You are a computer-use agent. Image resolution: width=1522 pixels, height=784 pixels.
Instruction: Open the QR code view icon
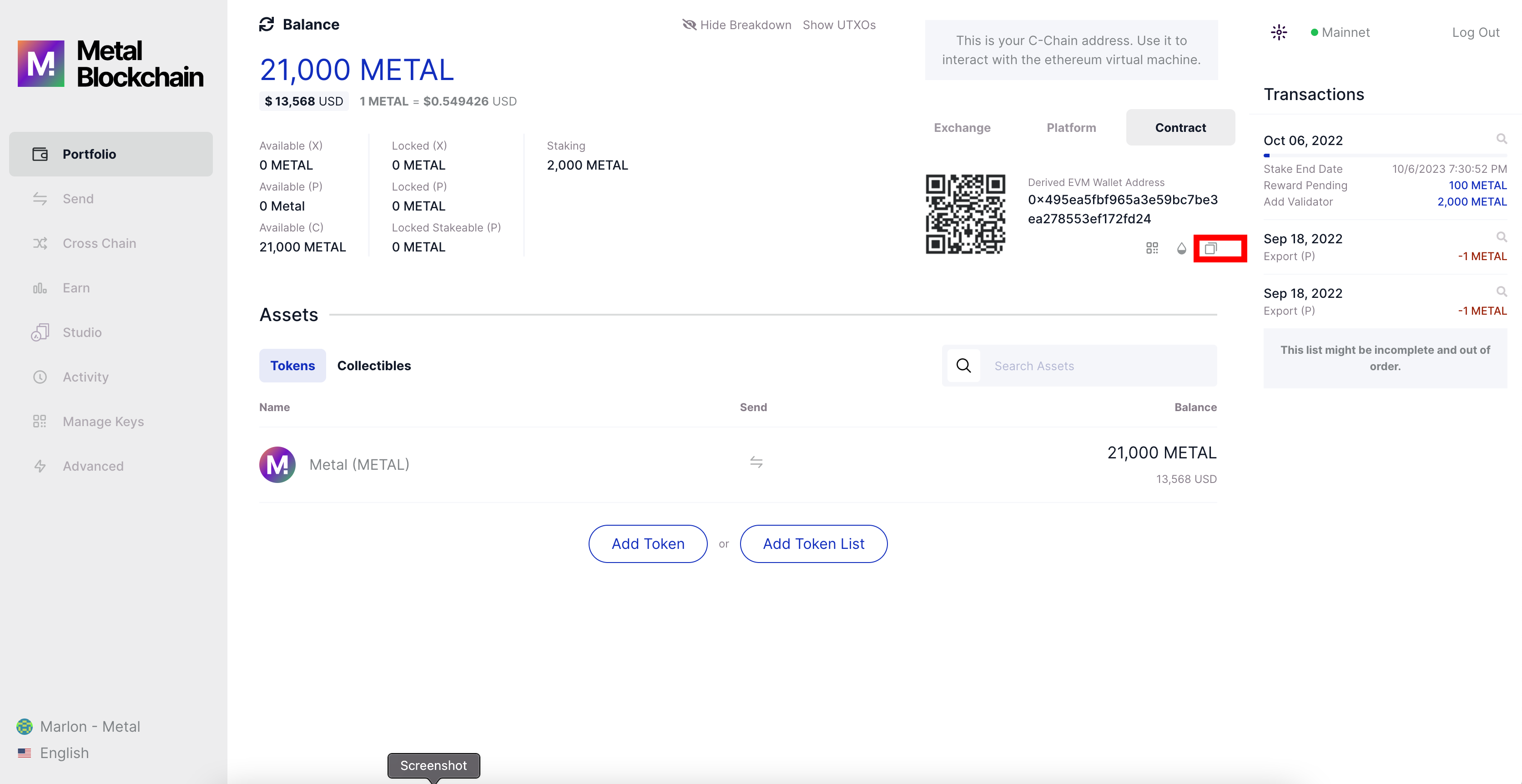click(1152, 248)
